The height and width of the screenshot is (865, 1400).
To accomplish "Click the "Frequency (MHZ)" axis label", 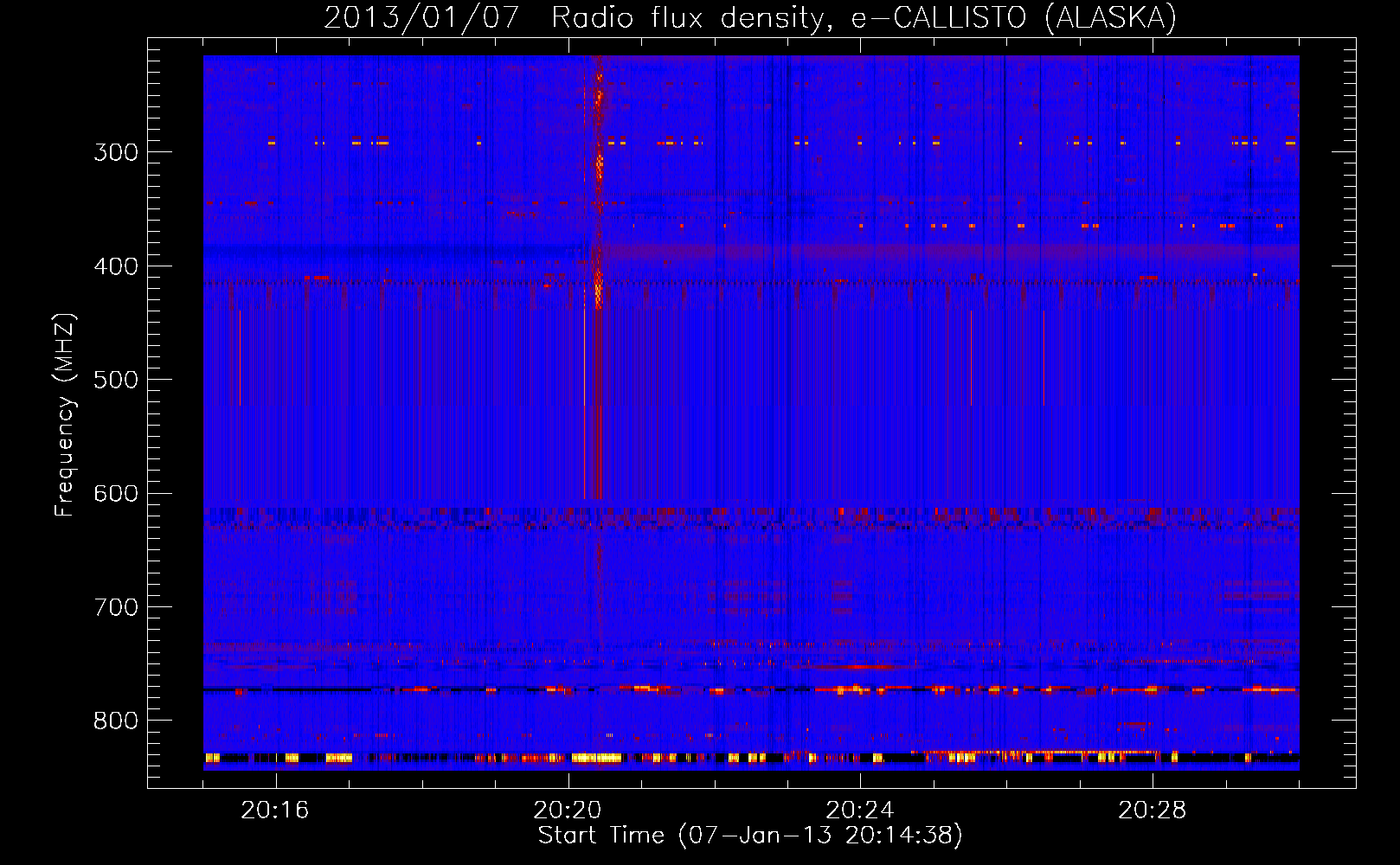I will pos(65,415).
